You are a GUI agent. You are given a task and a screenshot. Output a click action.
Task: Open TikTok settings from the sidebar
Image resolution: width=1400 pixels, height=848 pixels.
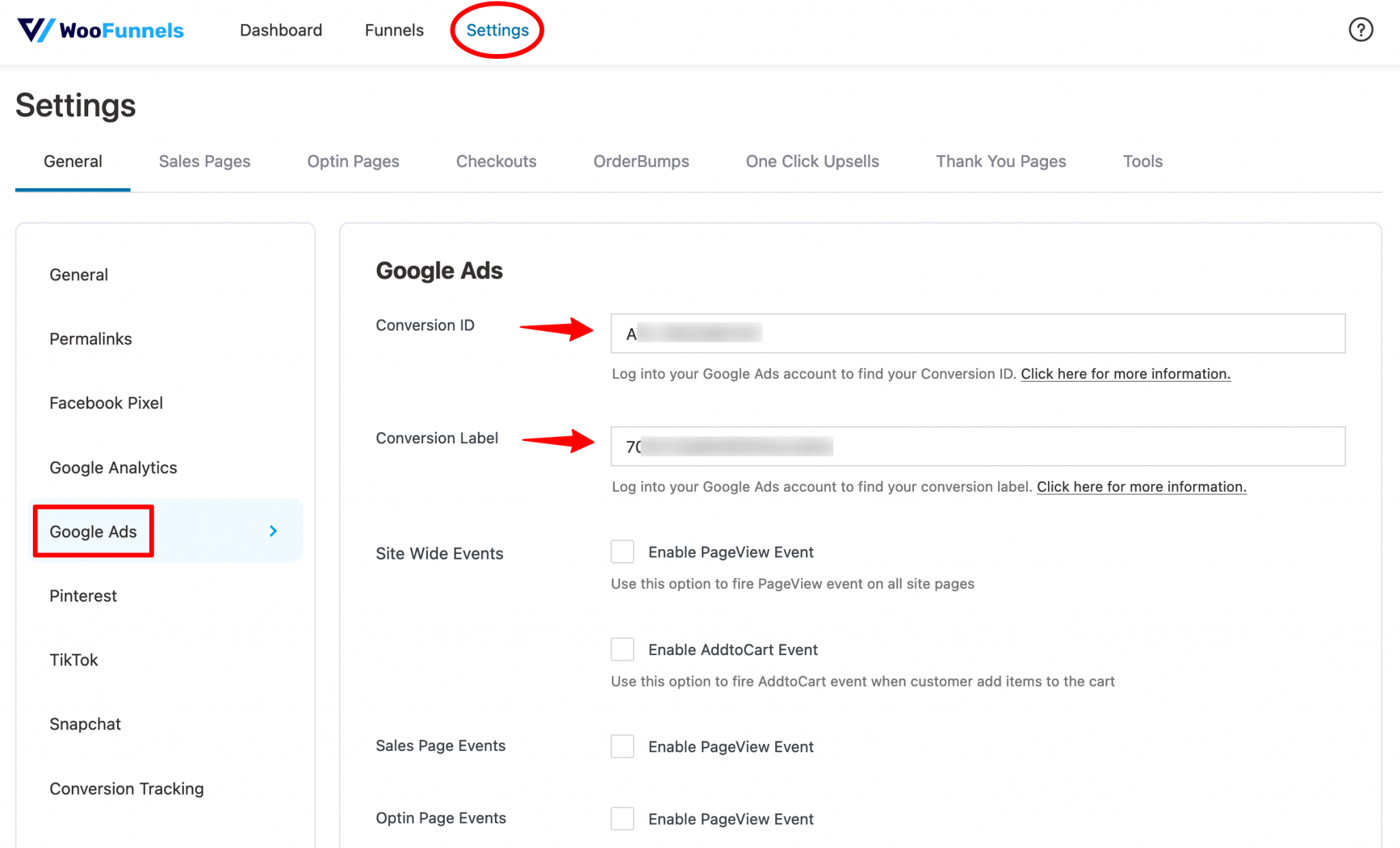click(x=73, y=659)
